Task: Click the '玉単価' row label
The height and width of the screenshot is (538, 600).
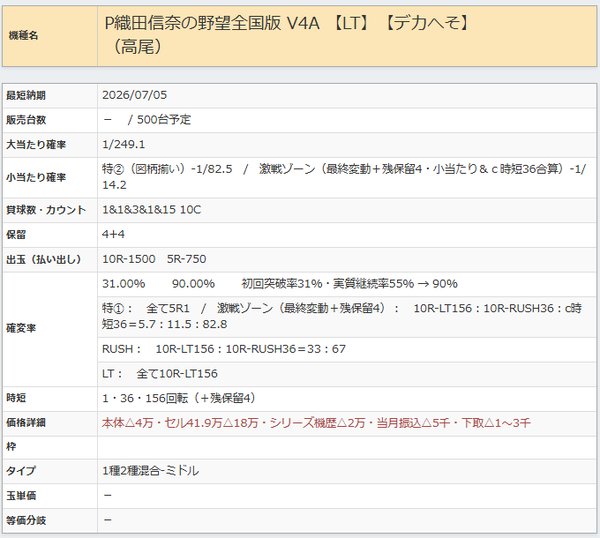Action: [x=21, y=496]
